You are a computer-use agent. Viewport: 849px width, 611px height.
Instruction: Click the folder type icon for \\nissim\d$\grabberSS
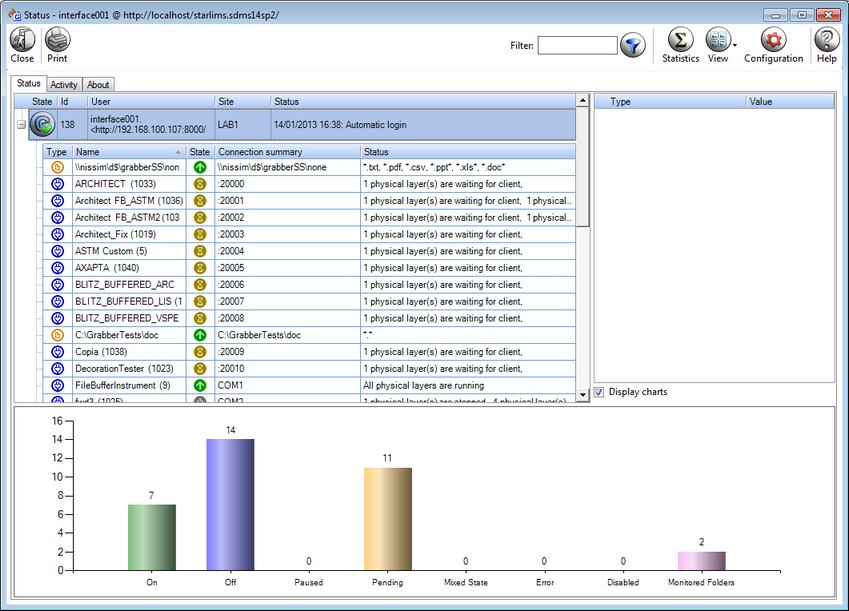57,167
